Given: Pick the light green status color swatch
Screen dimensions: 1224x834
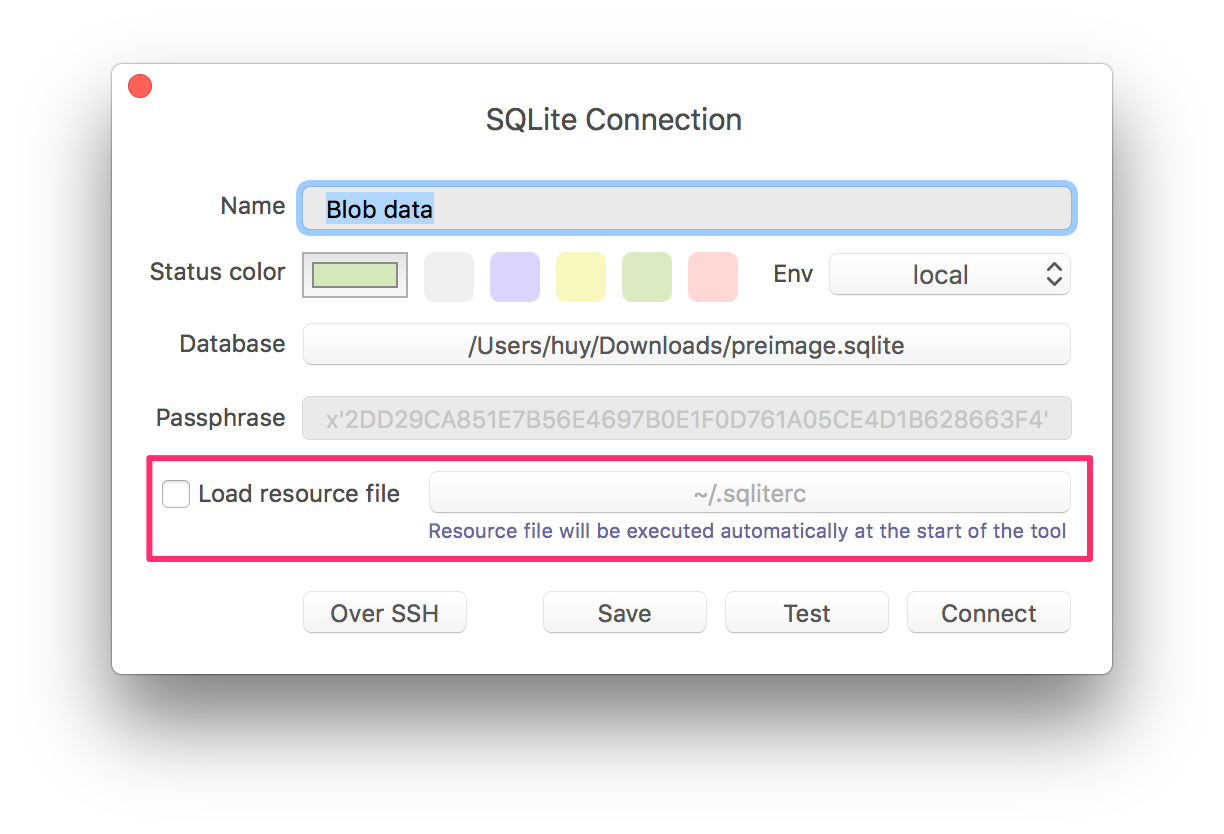Looking at the screenshot, I should (x=647, y=277).
